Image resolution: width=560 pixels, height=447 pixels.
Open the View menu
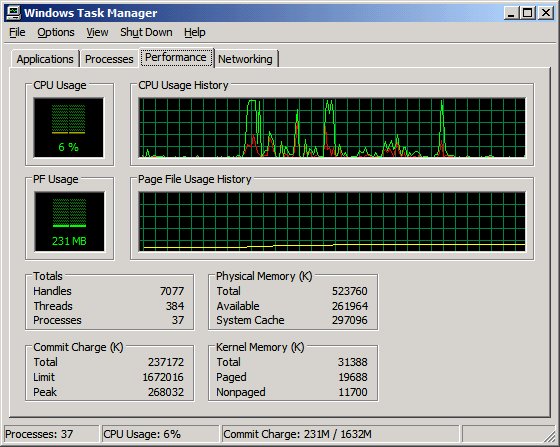97,32
